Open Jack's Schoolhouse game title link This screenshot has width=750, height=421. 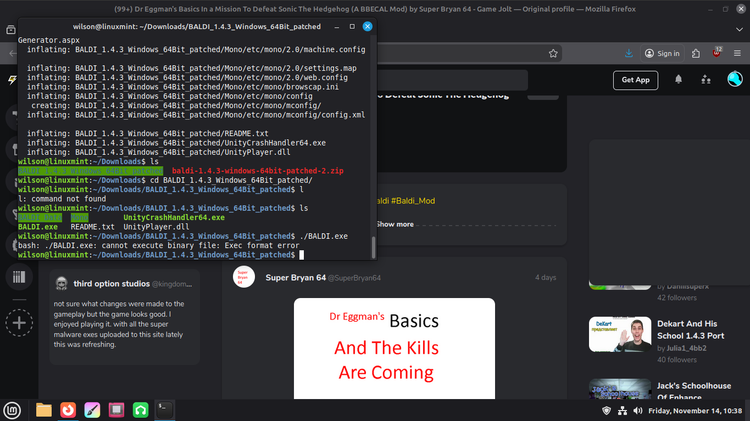[x=694, y=391]
